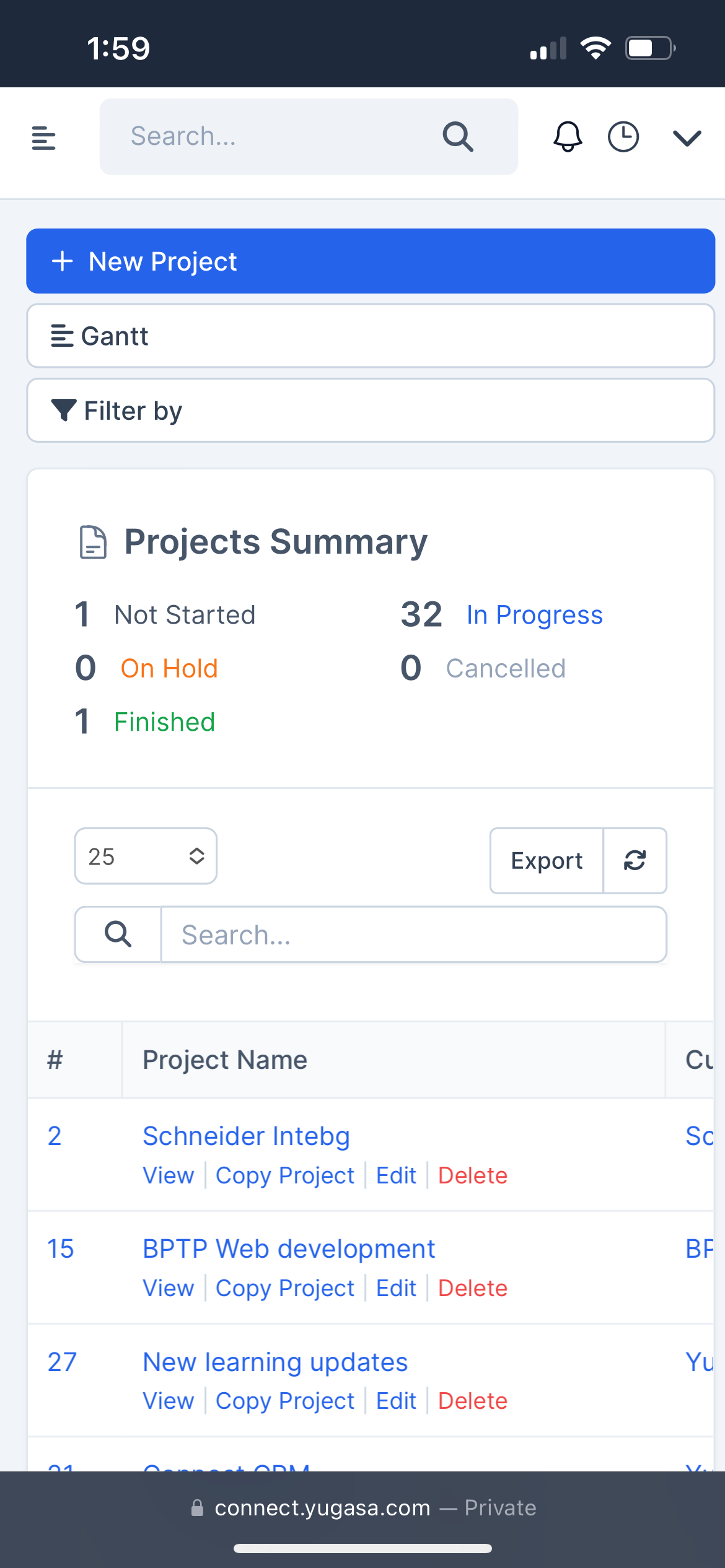
Task: Delete the BPTP Web development project
Action: click(x=472, y=1288)
